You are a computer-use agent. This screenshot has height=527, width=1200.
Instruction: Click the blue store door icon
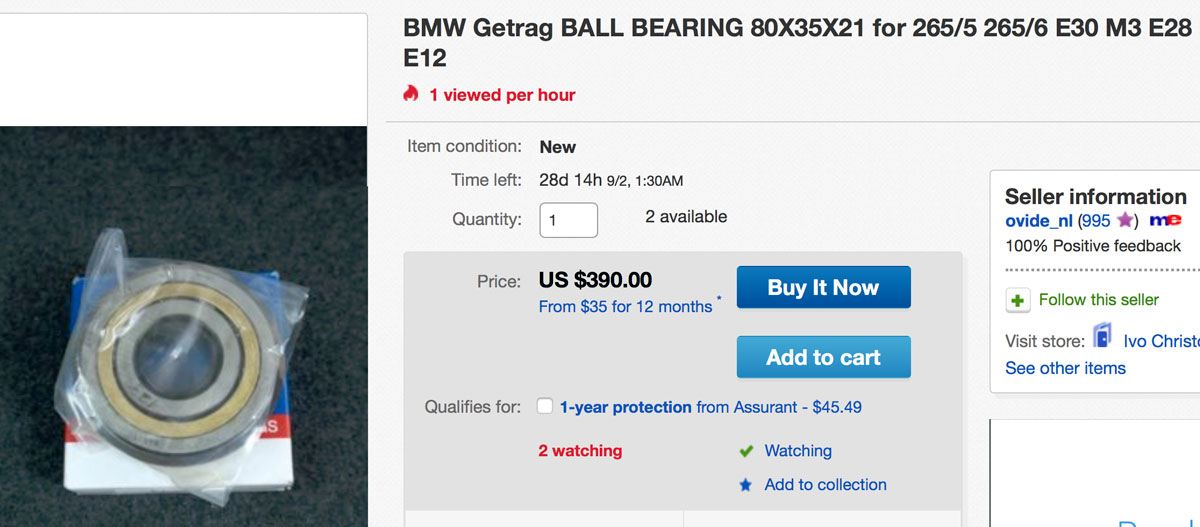click(1102, 337)
